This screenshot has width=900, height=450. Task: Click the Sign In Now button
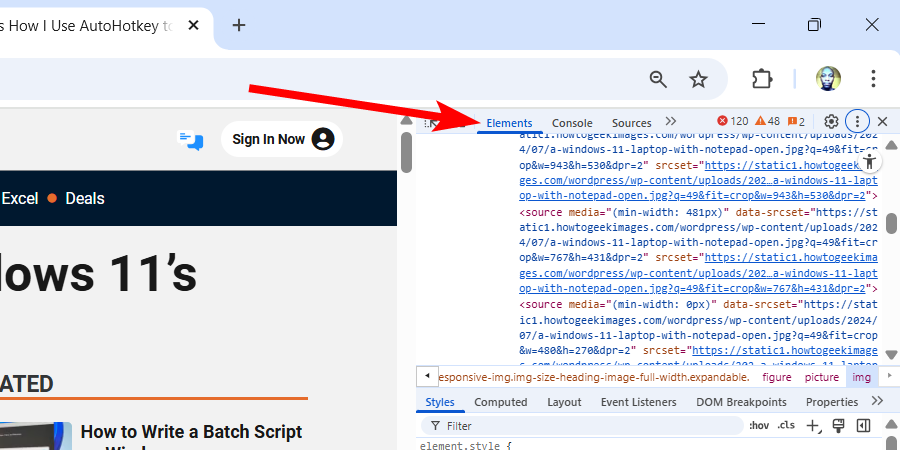[281, 139]
